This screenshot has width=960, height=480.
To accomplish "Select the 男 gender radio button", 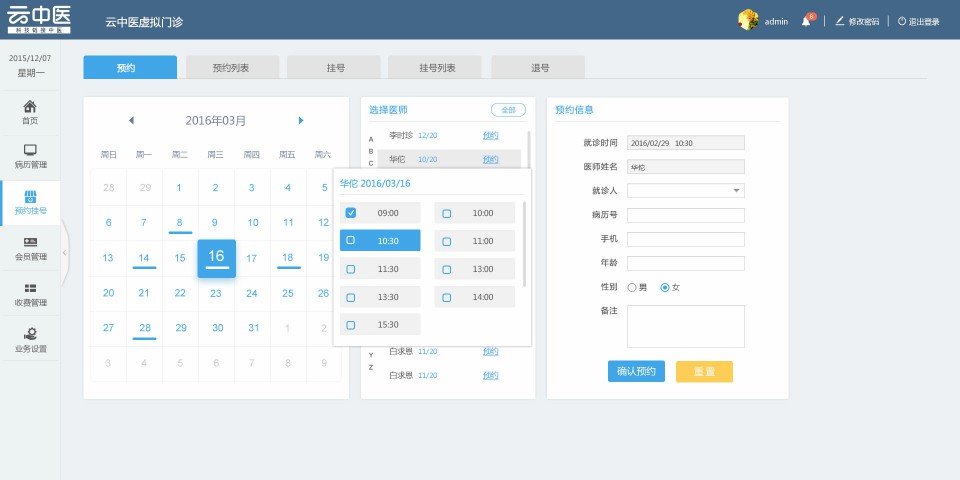I will click(x=632, y=287).
